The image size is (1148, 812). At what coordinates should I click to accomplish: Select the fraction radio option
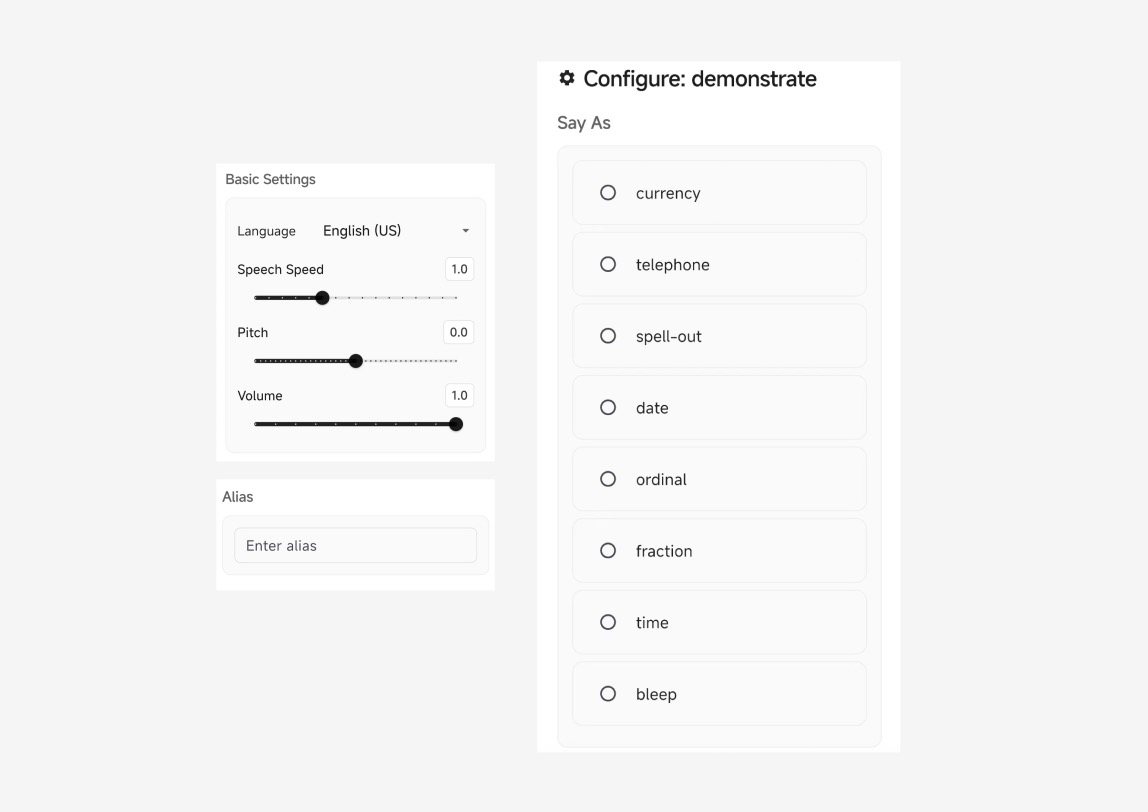tap(608, 551)
